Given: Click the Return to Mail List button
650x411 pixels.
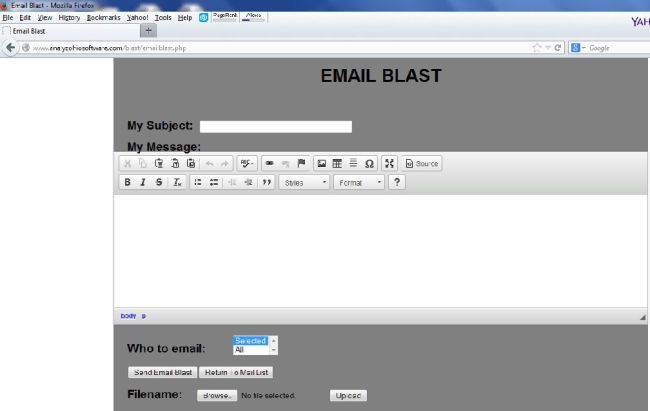Looking at the screenshot, I should (236, 372).
